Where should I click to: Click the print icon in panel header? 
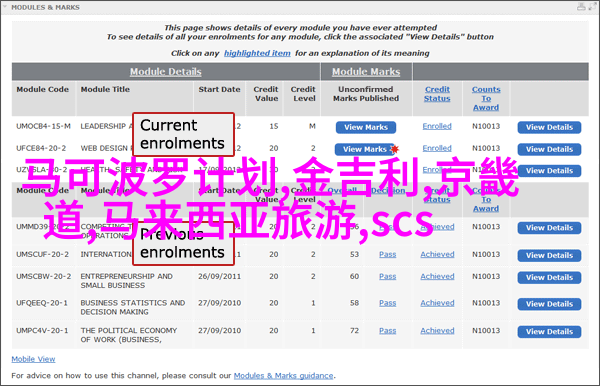point(581,7)
